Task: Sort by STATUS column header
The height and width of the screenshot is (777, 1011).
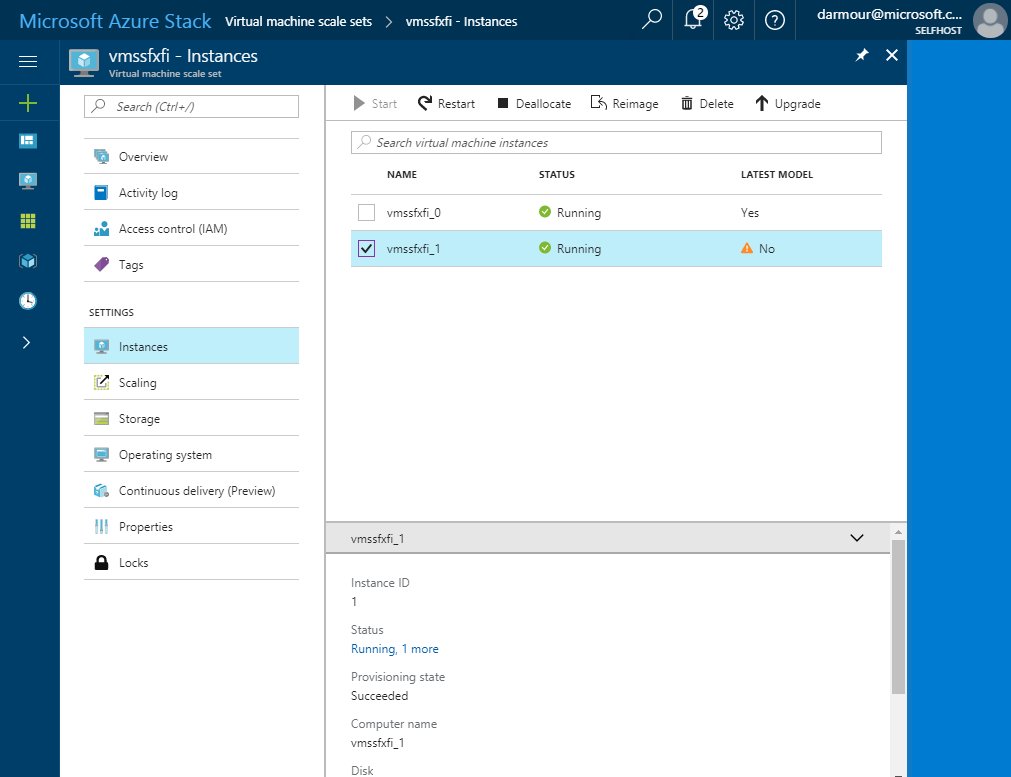Action: point(556,175)
